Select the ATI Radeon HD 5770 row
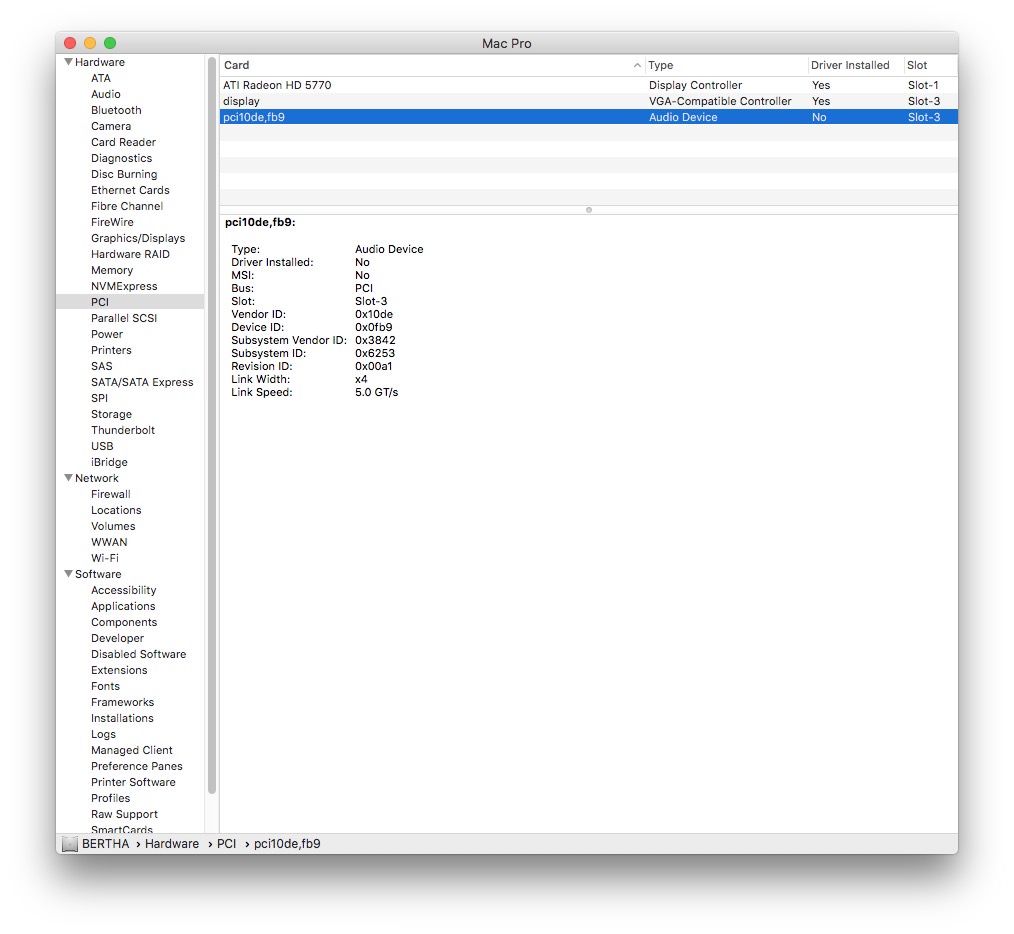This screenshot has width=1014, height=934. (588, 85)
